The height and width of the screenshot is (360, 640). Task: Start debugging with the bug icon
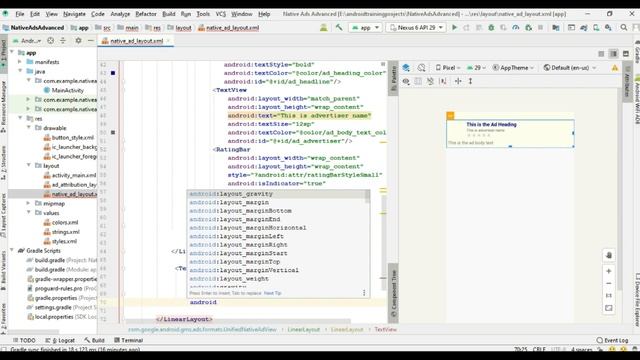click(x=491, y=27)
